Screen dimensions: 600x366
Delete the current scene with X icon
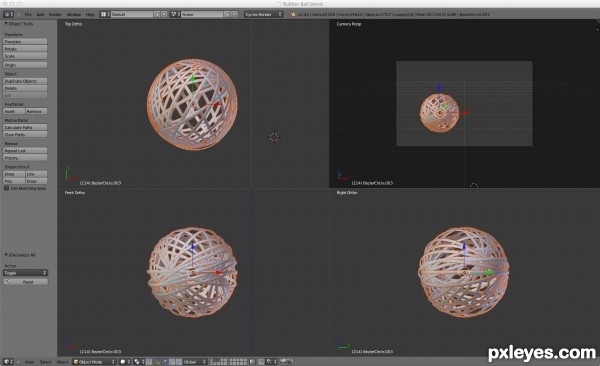(x=234, y=14)
